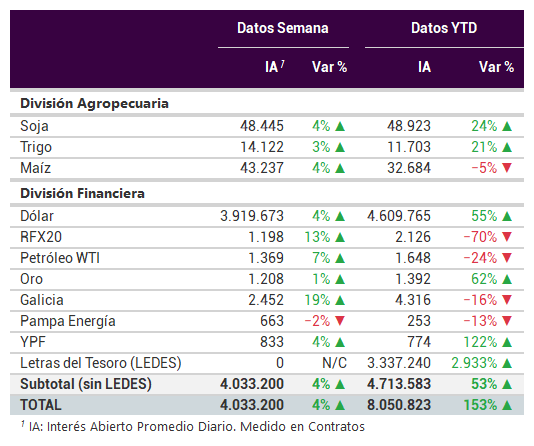Click the TOTAL YTD value 8.050.823
Screen dimensions: 534x446
coord(399,405)
